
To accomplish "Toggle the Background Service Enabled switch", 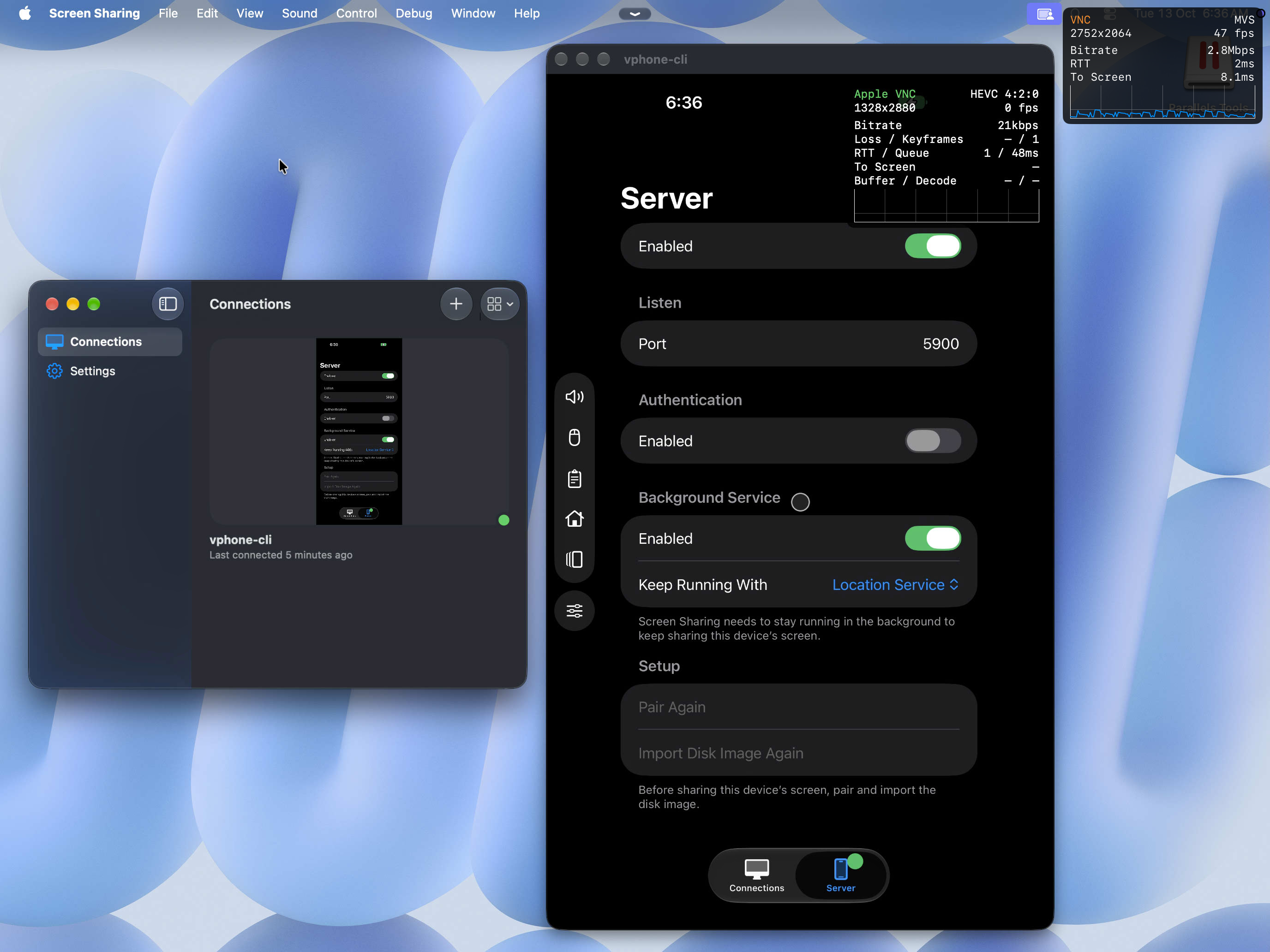I will coord(932,538).
